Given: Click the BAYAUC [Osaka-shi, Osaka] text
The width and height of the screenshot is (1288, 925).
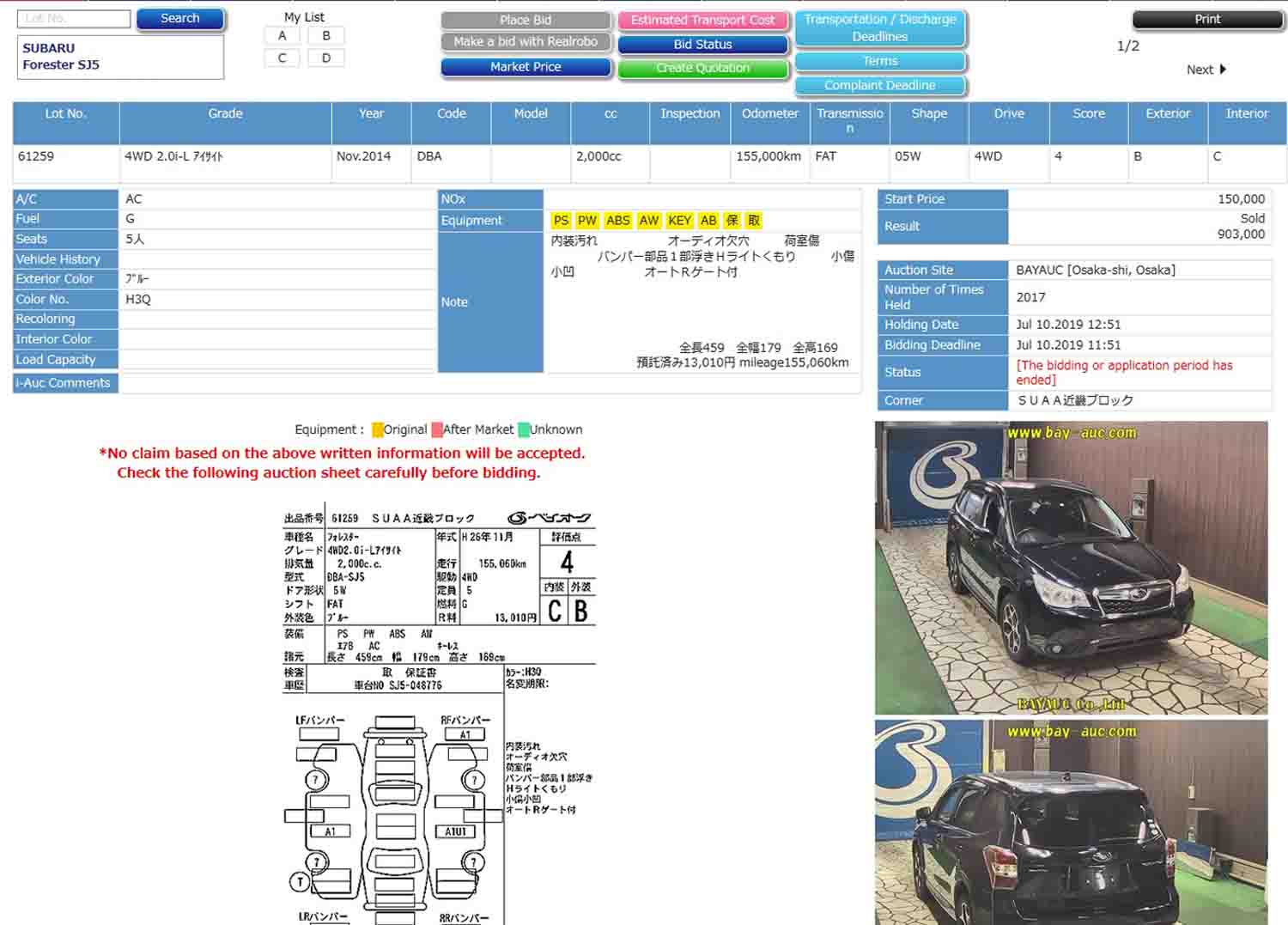Looking at the screenshot, I should (1096, 270).
